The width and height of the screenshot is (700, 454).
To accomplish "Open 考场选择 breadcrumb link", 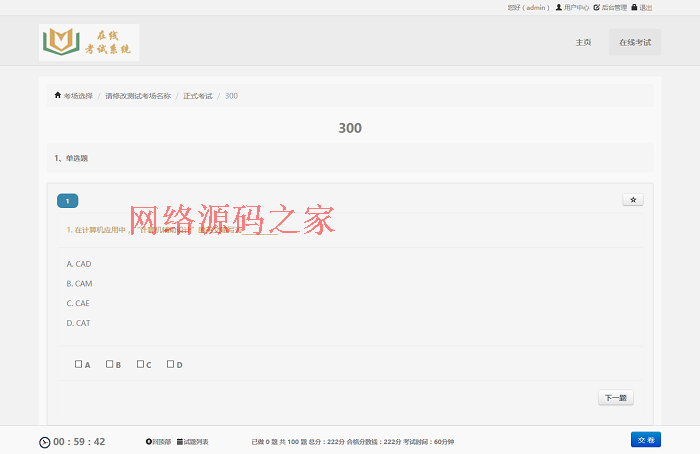I will click(x=78, y=96).
